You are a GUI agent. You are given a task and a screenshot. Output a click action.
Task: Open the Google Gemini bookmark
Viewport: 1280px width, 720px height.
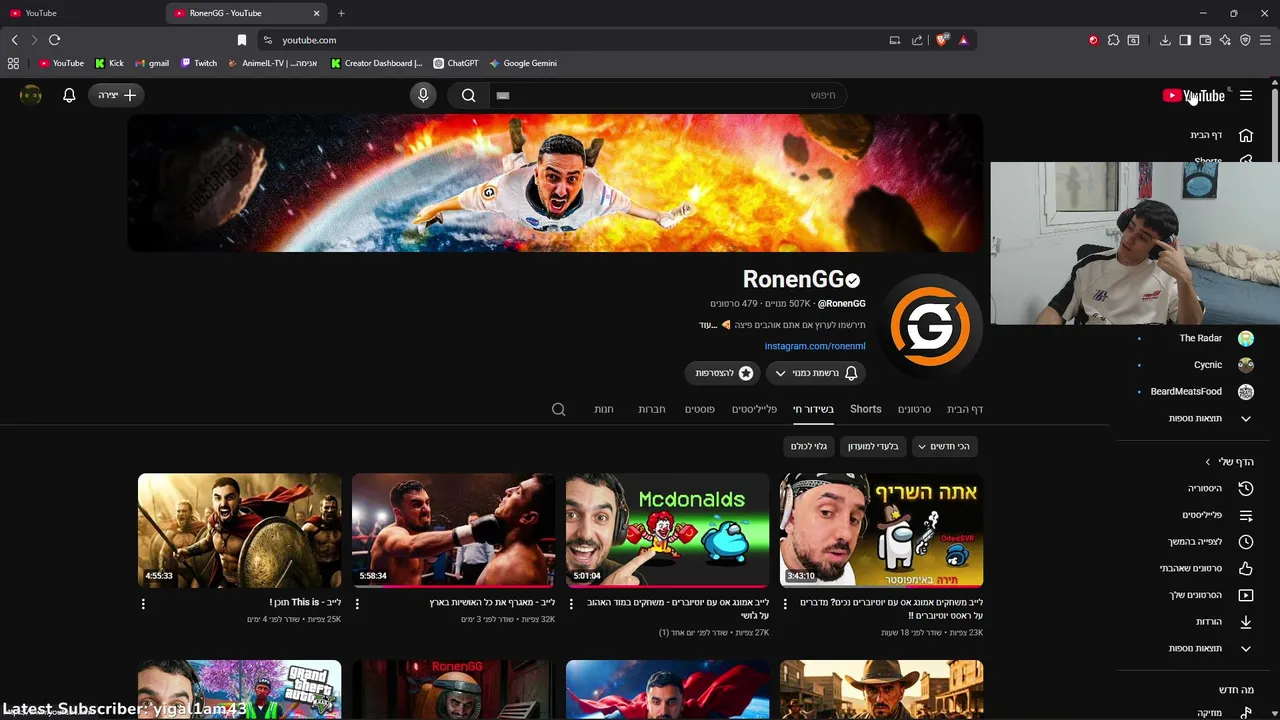pos(523,63)
